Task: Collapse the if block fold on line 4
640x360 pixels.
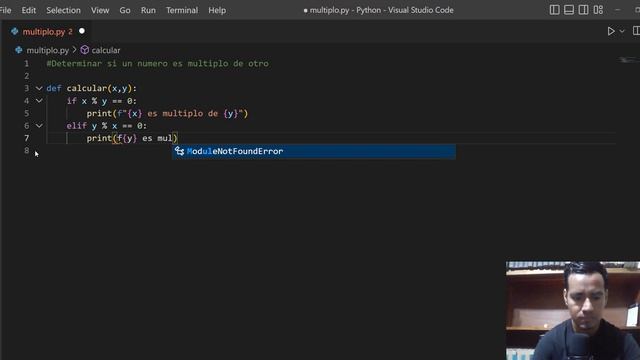Action: pyautogui.click(x=39, y=101)
